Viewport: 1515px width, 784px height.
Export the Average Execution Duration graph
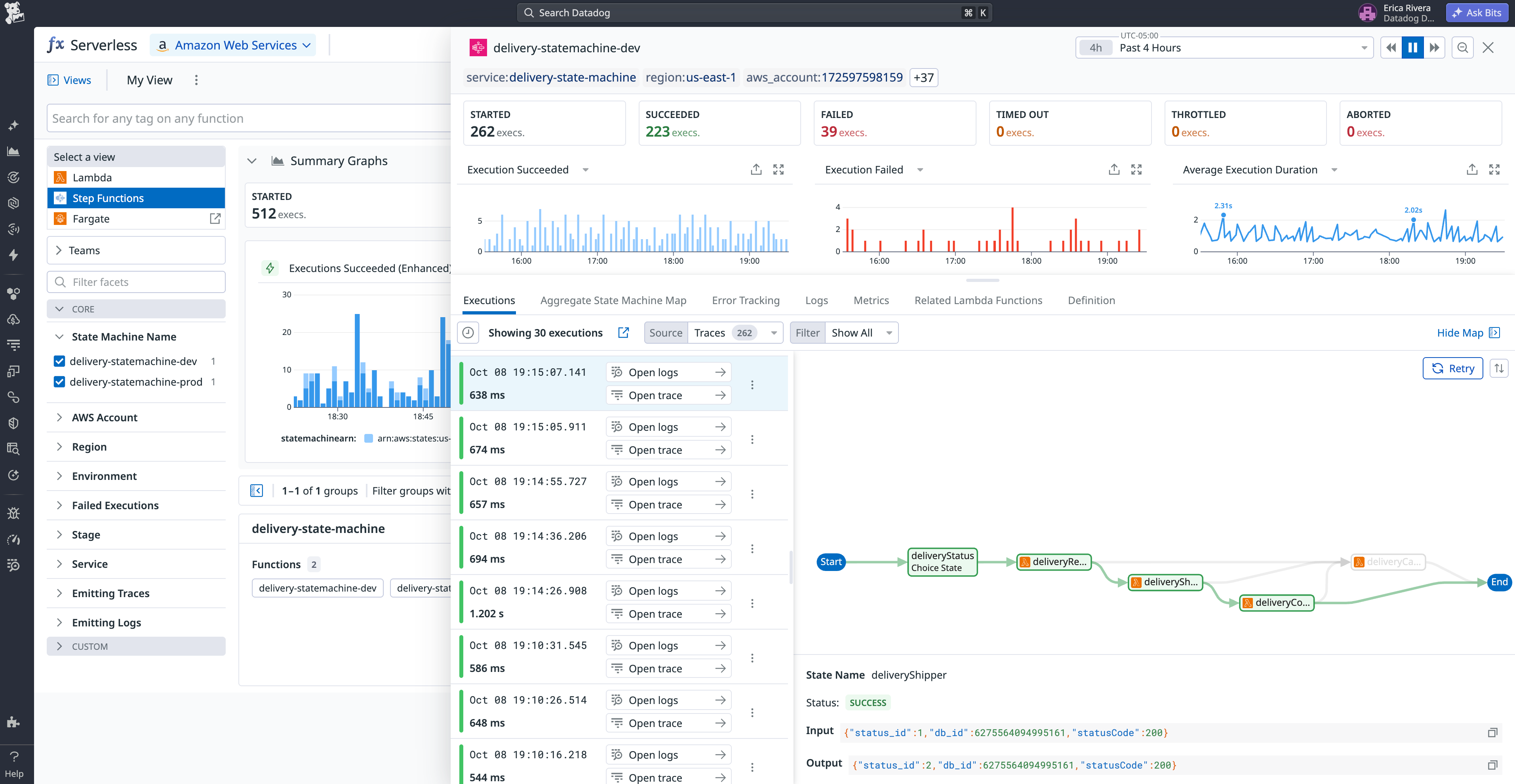(1472, 169)
